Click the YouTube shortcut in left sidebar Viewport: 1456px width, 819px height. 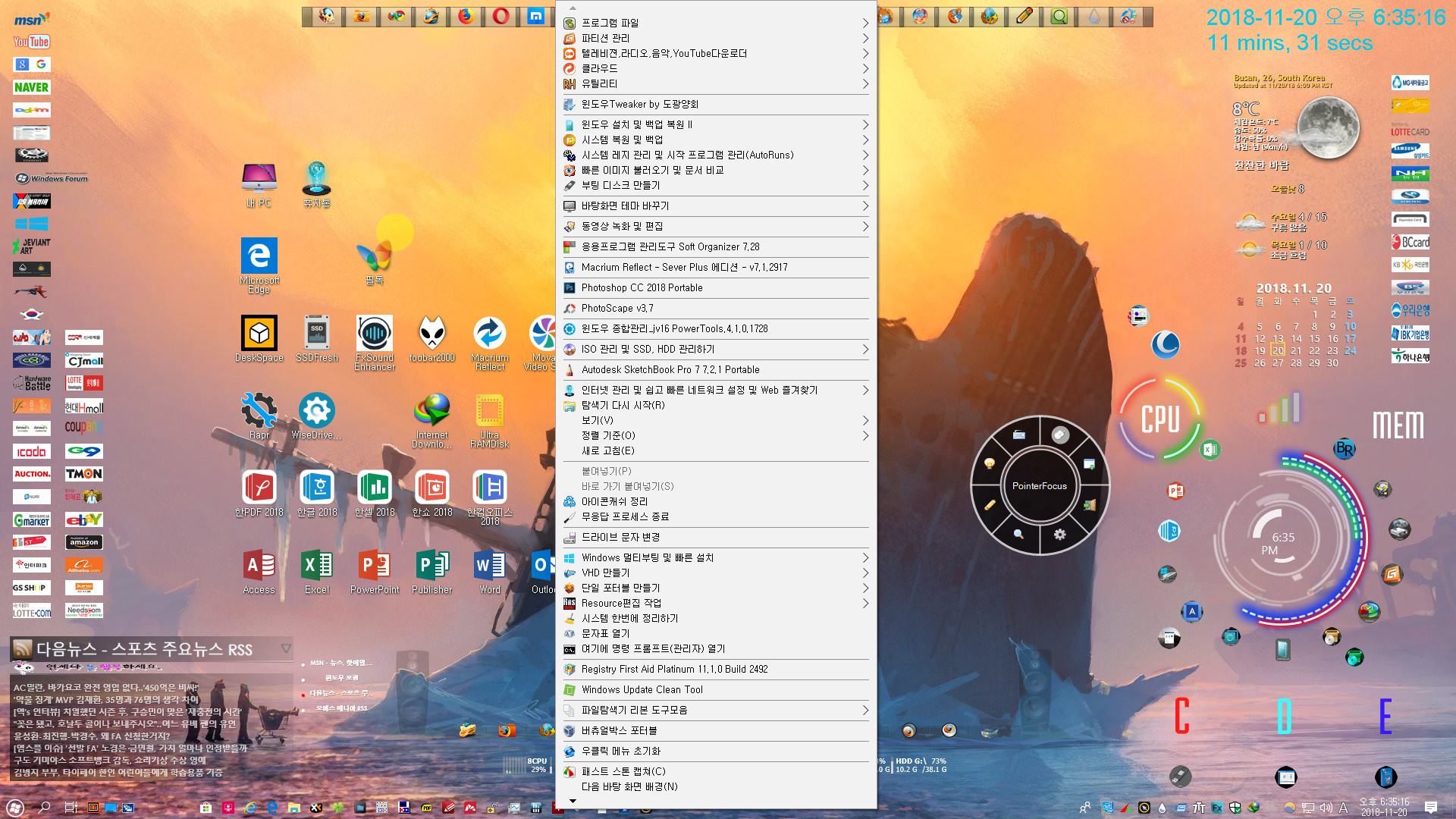tap(31, 42)
